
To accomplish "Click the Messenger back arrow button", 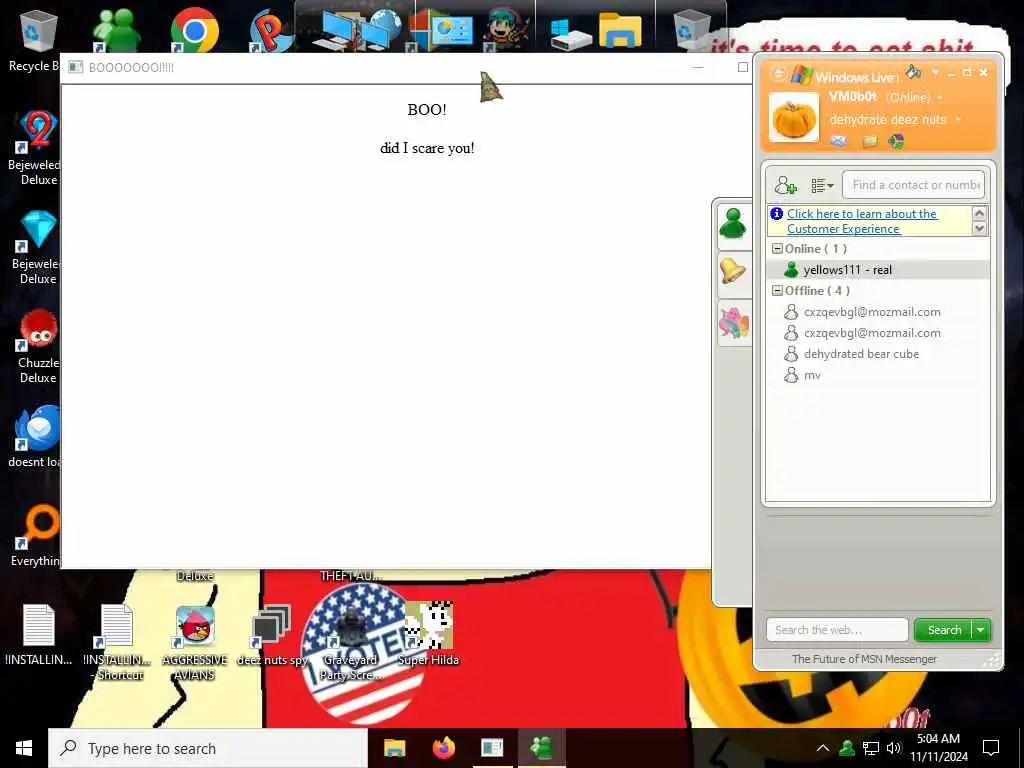I will (778, 74).
